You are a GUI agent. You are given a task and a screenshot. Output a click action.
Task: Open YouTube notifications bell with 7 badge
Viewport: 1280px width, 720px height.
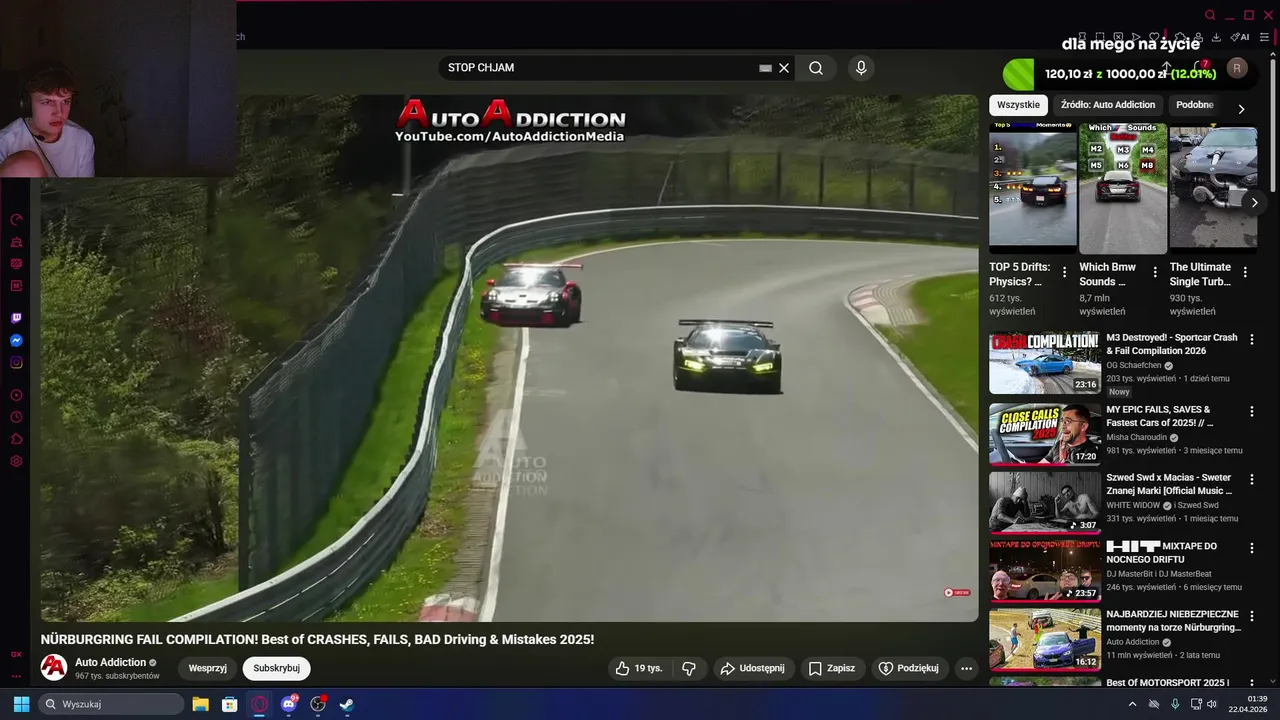(1200, 68)
